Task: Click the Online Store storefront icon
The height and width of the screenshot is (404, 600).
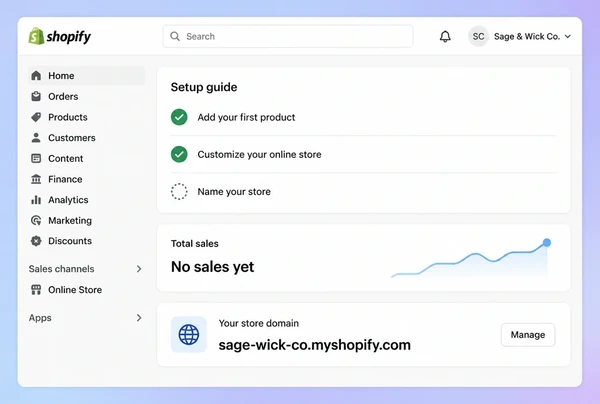Action: [x=36, y=290]
